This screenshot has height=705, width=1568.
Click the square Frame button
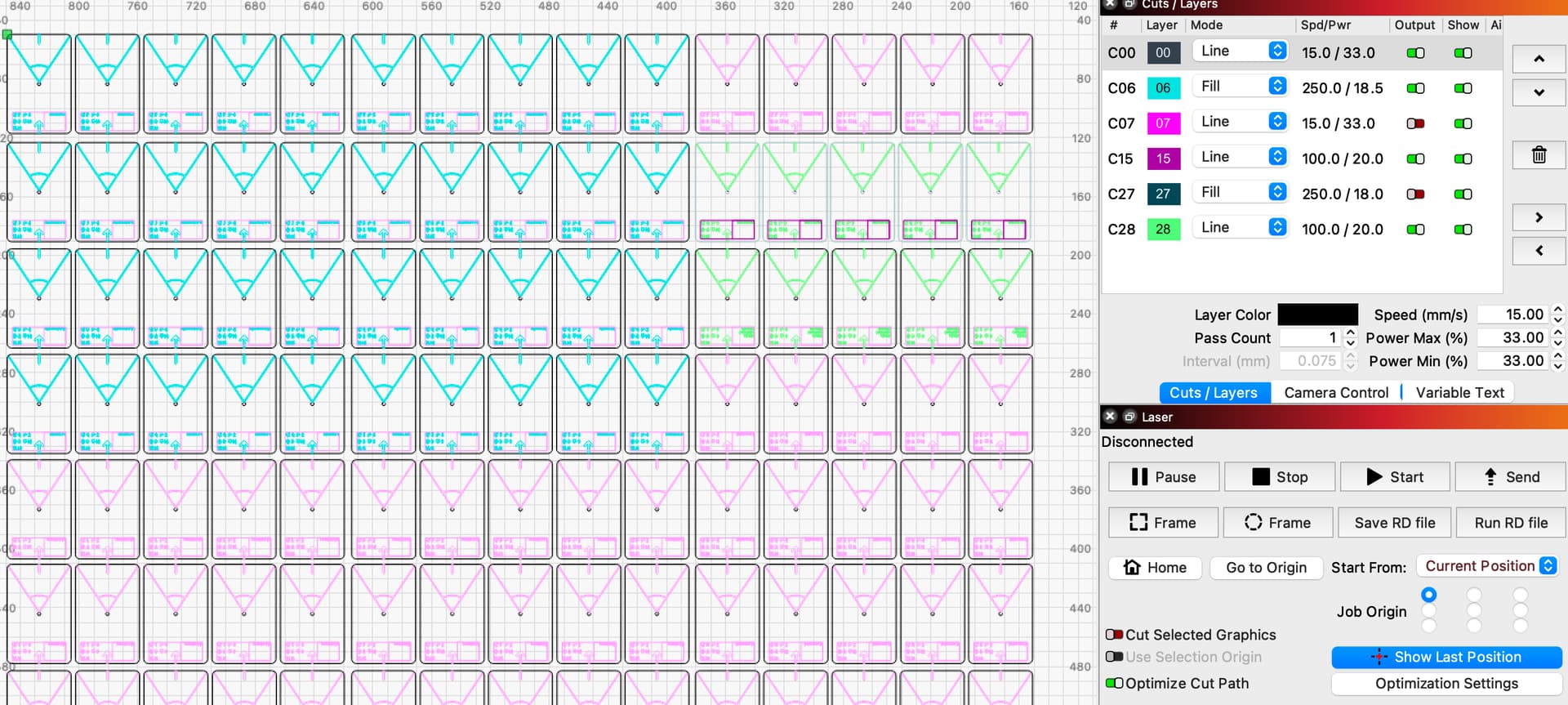click(x=1163, y=523)
